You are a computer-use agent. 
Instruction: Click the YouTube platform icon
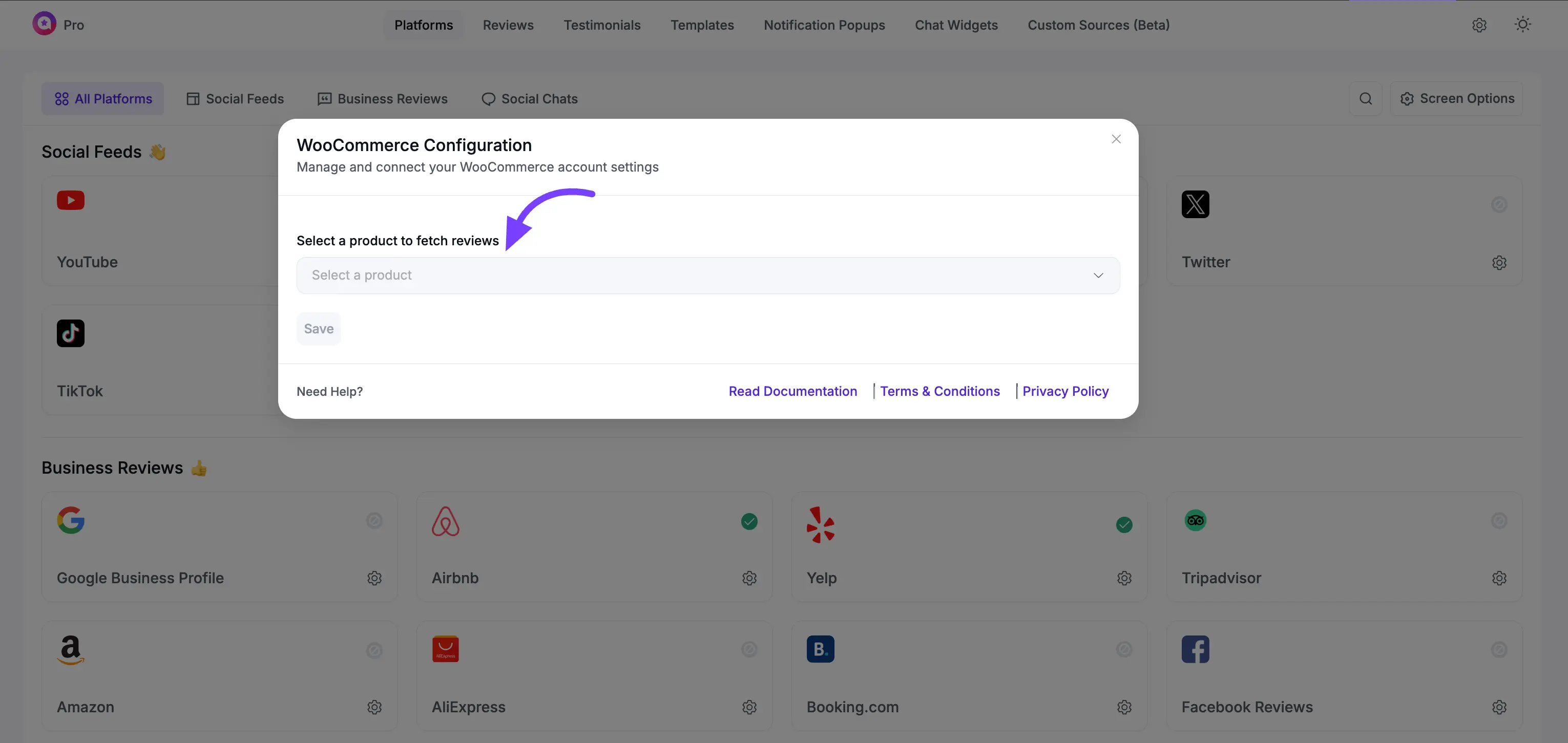point(71,201)
